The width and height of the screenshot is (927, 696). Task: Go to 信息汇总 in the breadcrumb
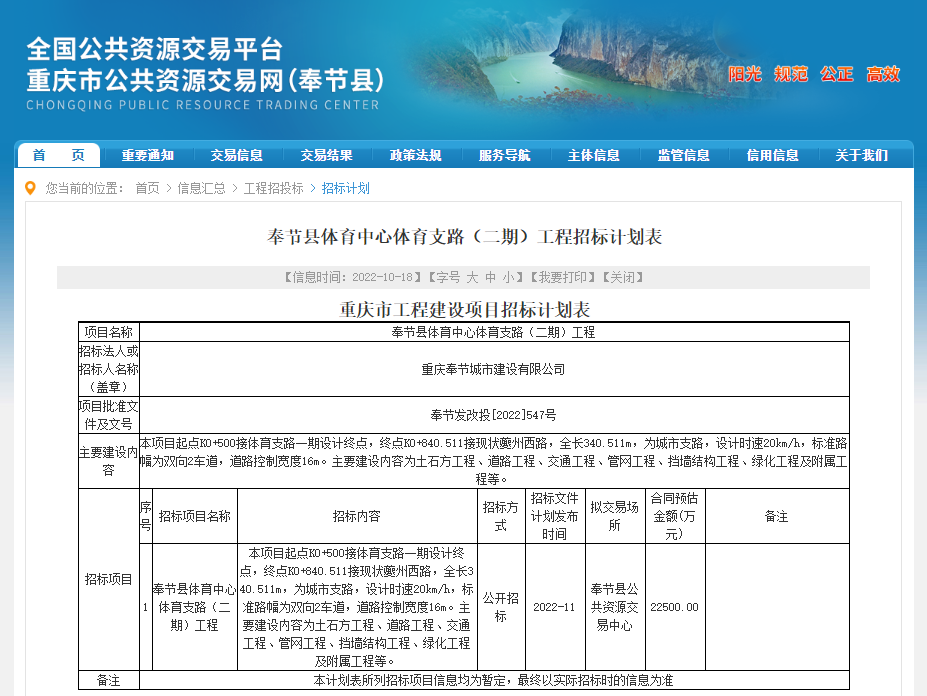(202, 188)
